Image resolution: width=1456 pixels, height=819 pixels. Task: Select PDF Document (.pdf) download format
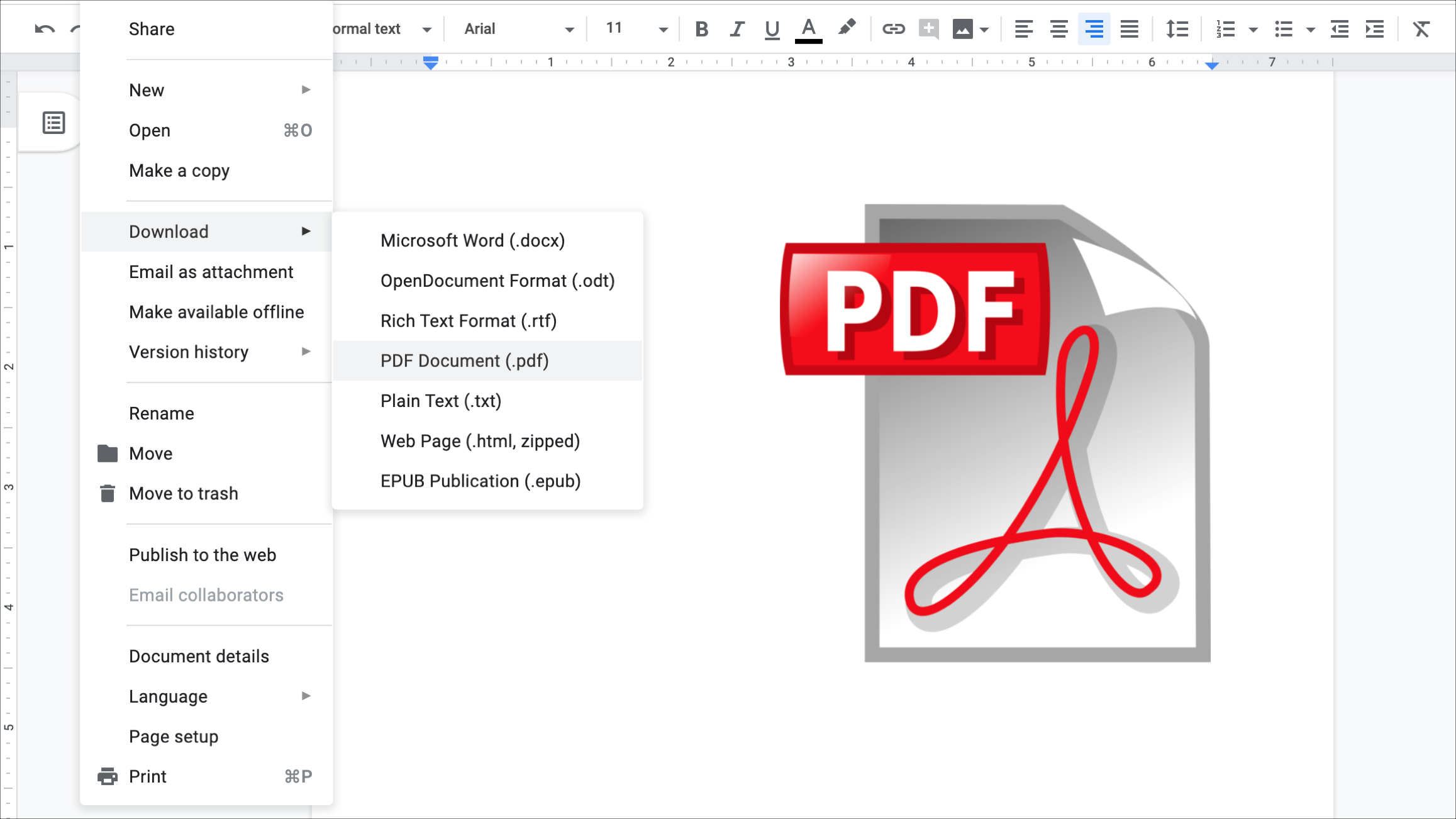click(464, 360)
